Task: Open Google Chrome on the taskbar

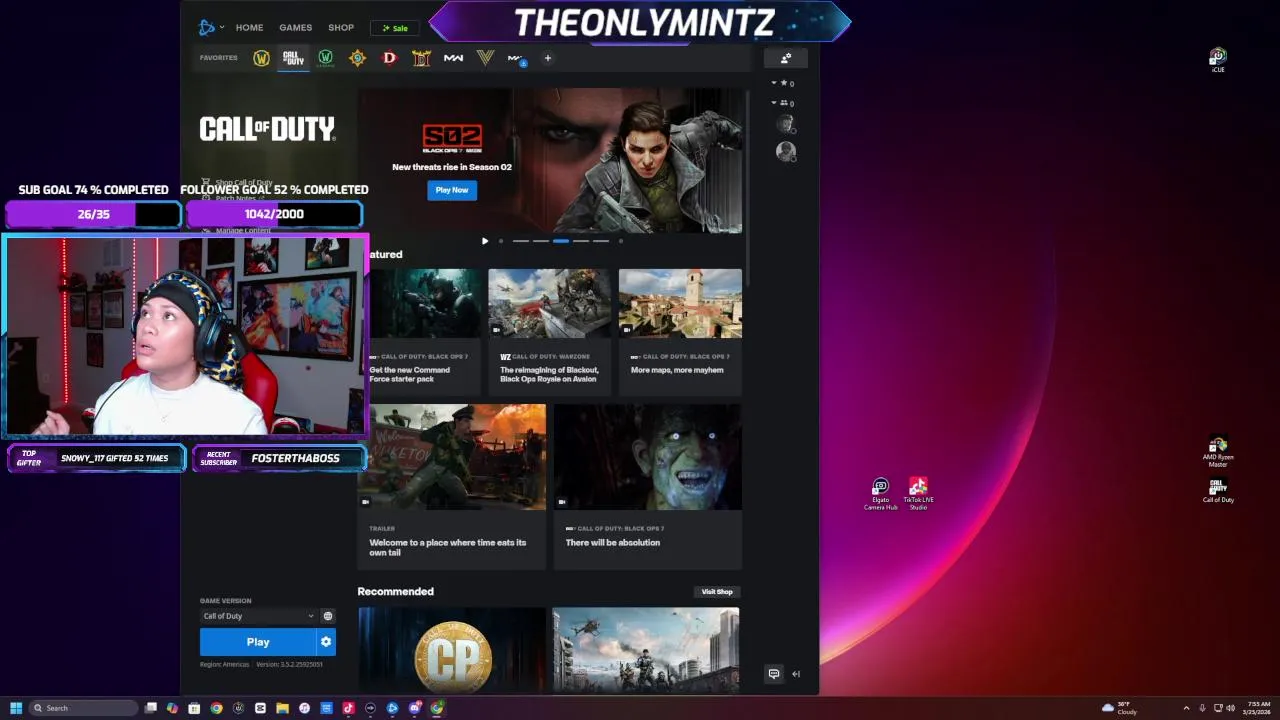Action: 216,708
